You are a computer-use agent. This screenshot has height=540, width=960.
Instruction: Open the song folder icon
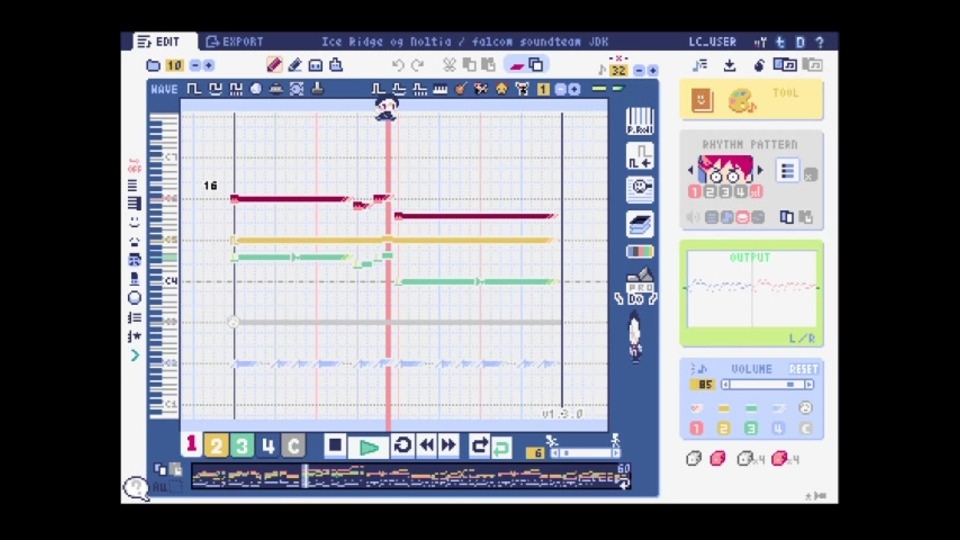click(x=153, y=65)
